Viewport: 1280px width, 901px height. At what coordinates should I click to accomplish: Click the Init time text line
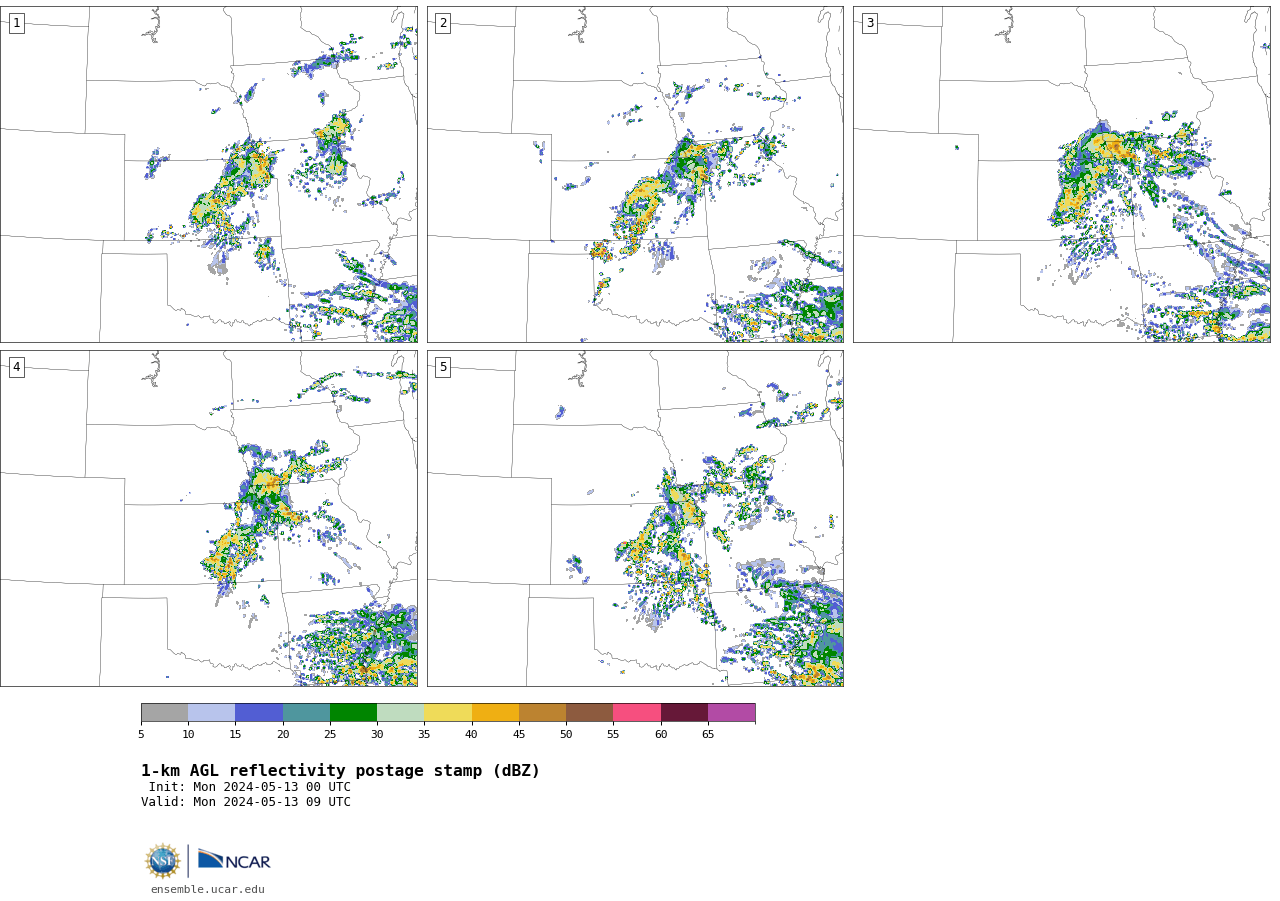pos(250,787)
